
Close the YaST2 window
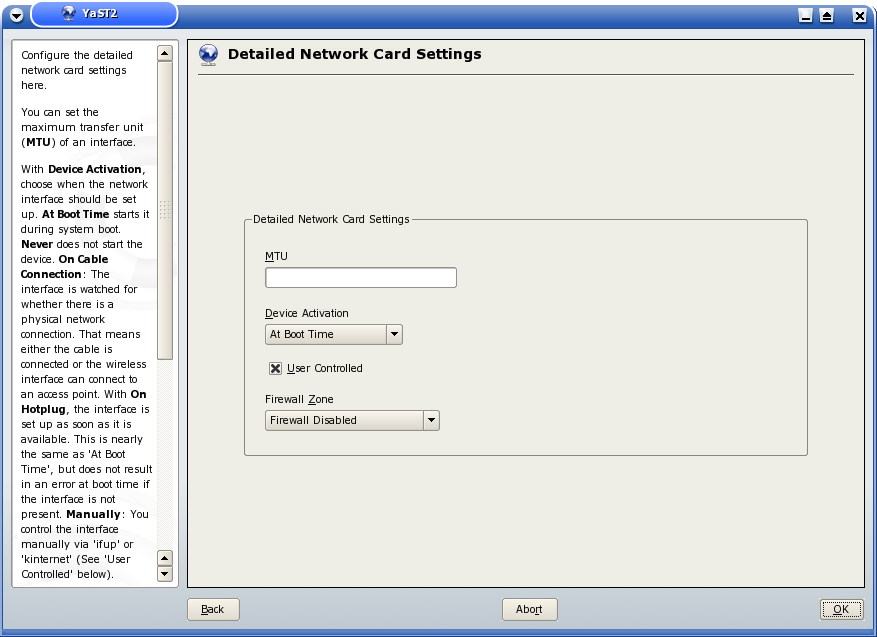(858, 15)
